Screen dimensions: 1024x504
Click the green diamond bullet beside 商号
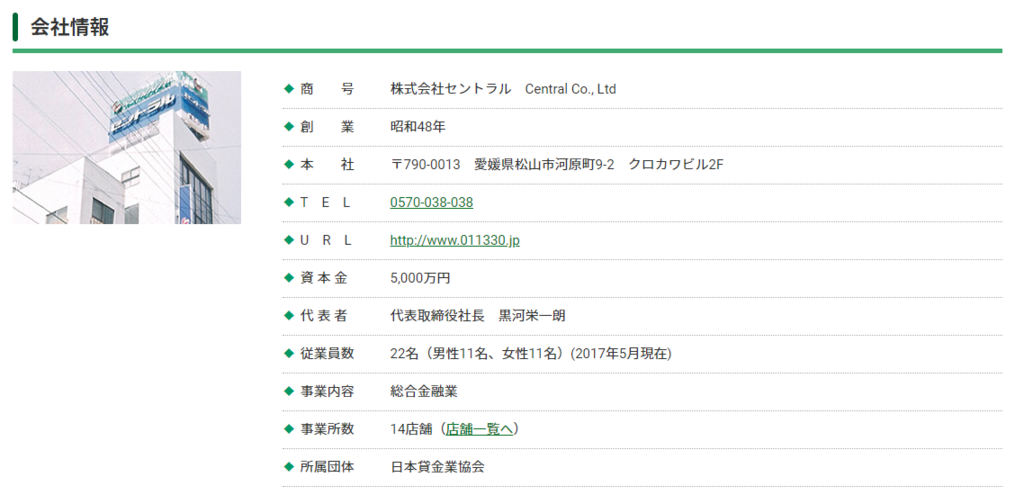289,89
